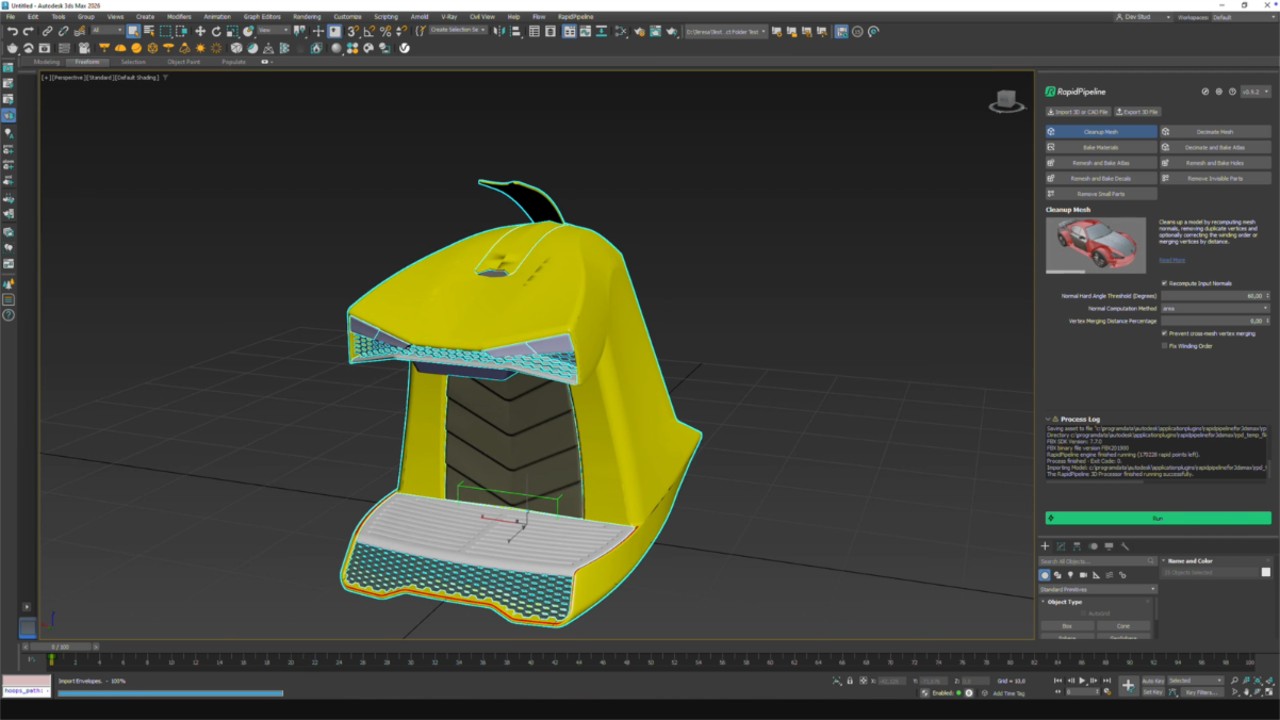This screenshot has width=1280, height=720.
Task: Click the time slider 0/100 handle
Action: (60, 647)
